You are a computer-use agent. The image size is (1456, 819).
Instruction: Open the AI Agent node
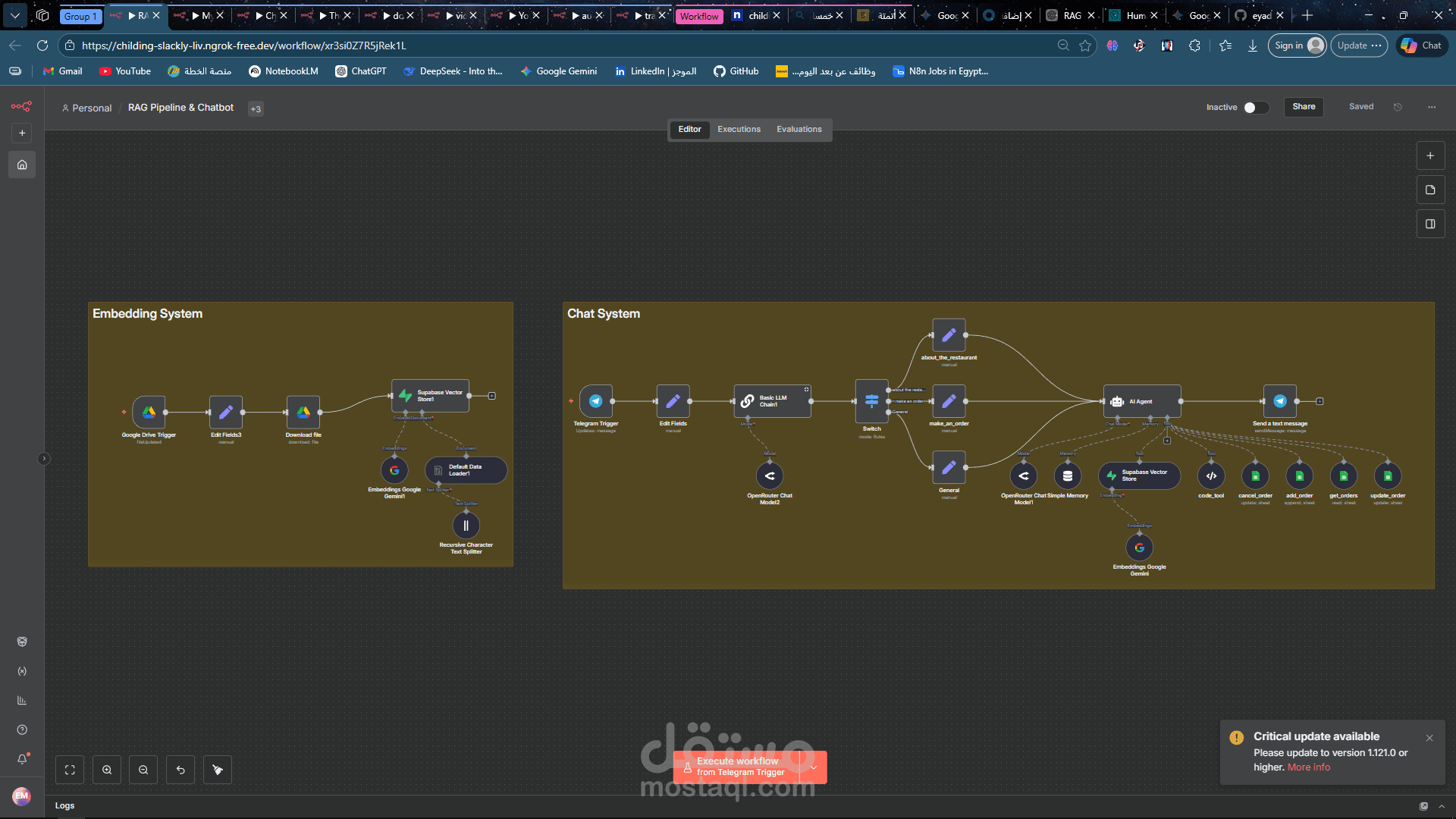(x=1142, y=401)
